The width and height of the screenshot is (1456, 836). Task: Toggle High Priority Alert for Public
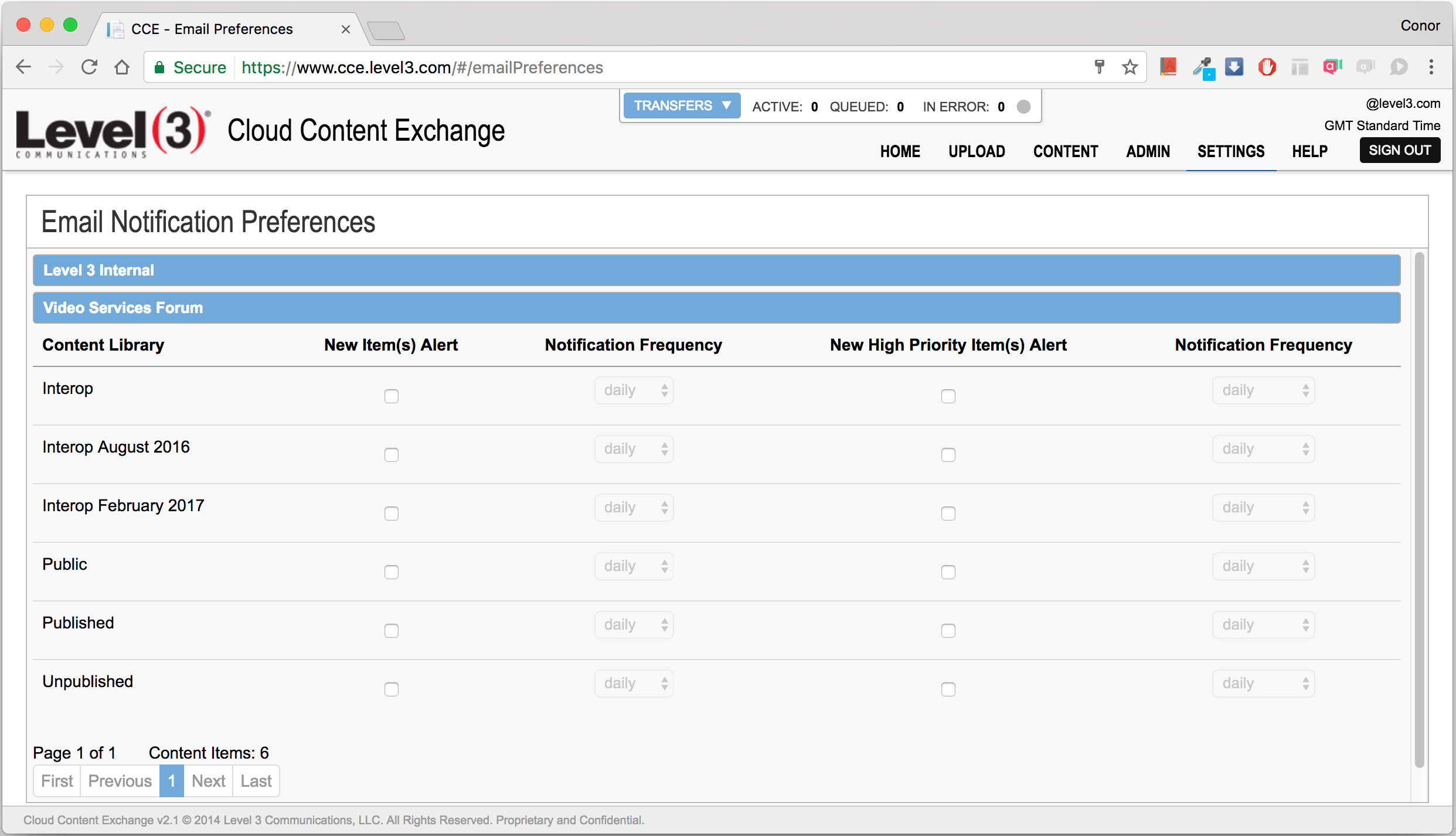pyautogui.click(x=948, y=572)
